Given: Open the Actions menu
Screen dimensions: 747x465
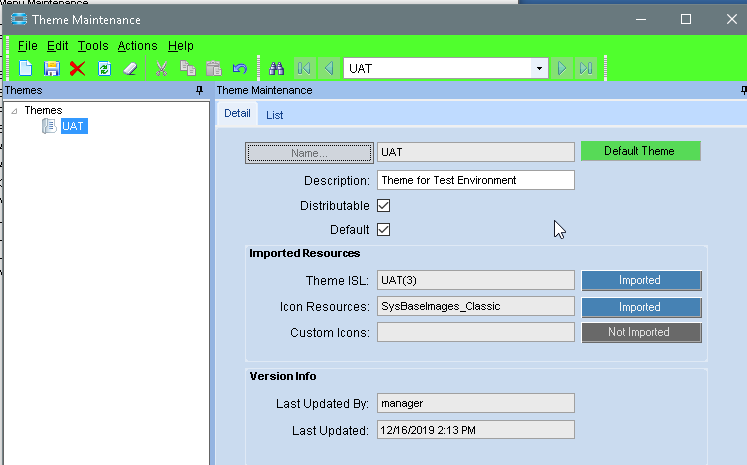Looking at the screenshot, I should (138, 46).
